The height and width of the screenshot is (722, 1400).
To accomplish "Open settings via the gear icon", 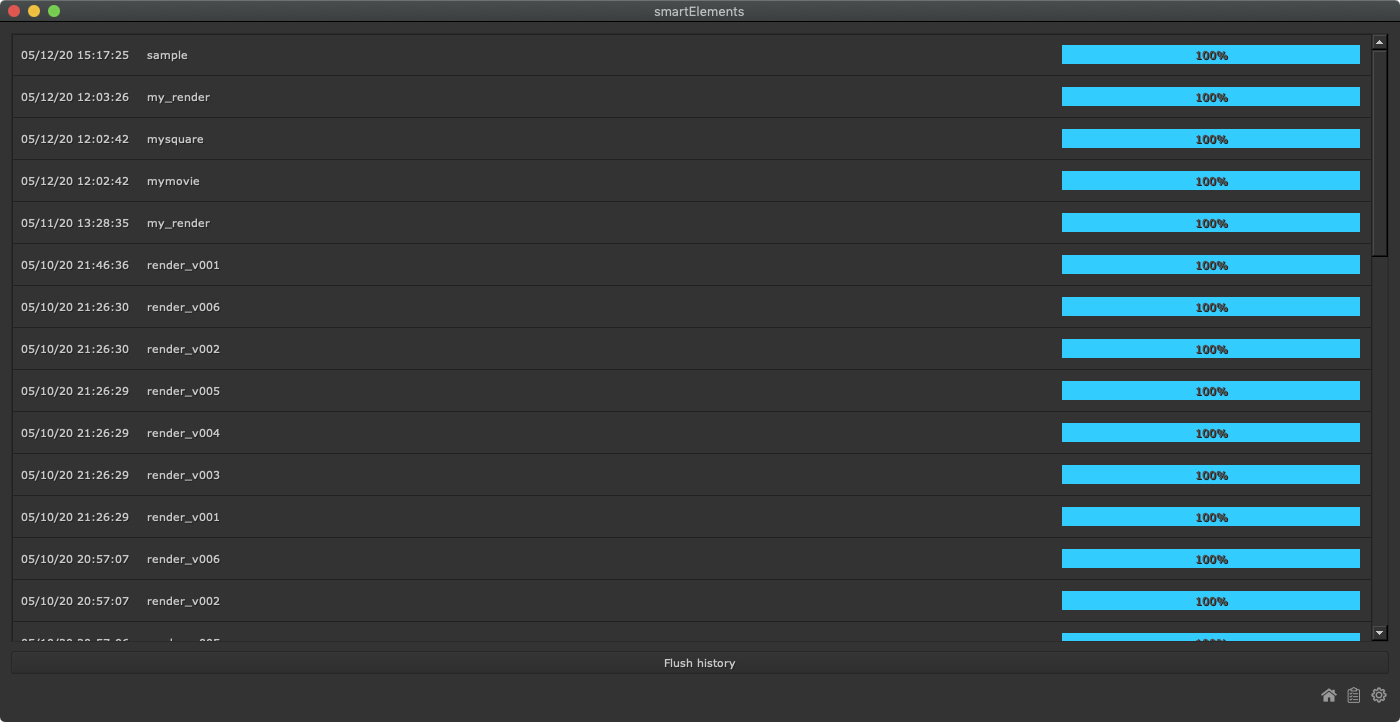I will click(1379, 695).
